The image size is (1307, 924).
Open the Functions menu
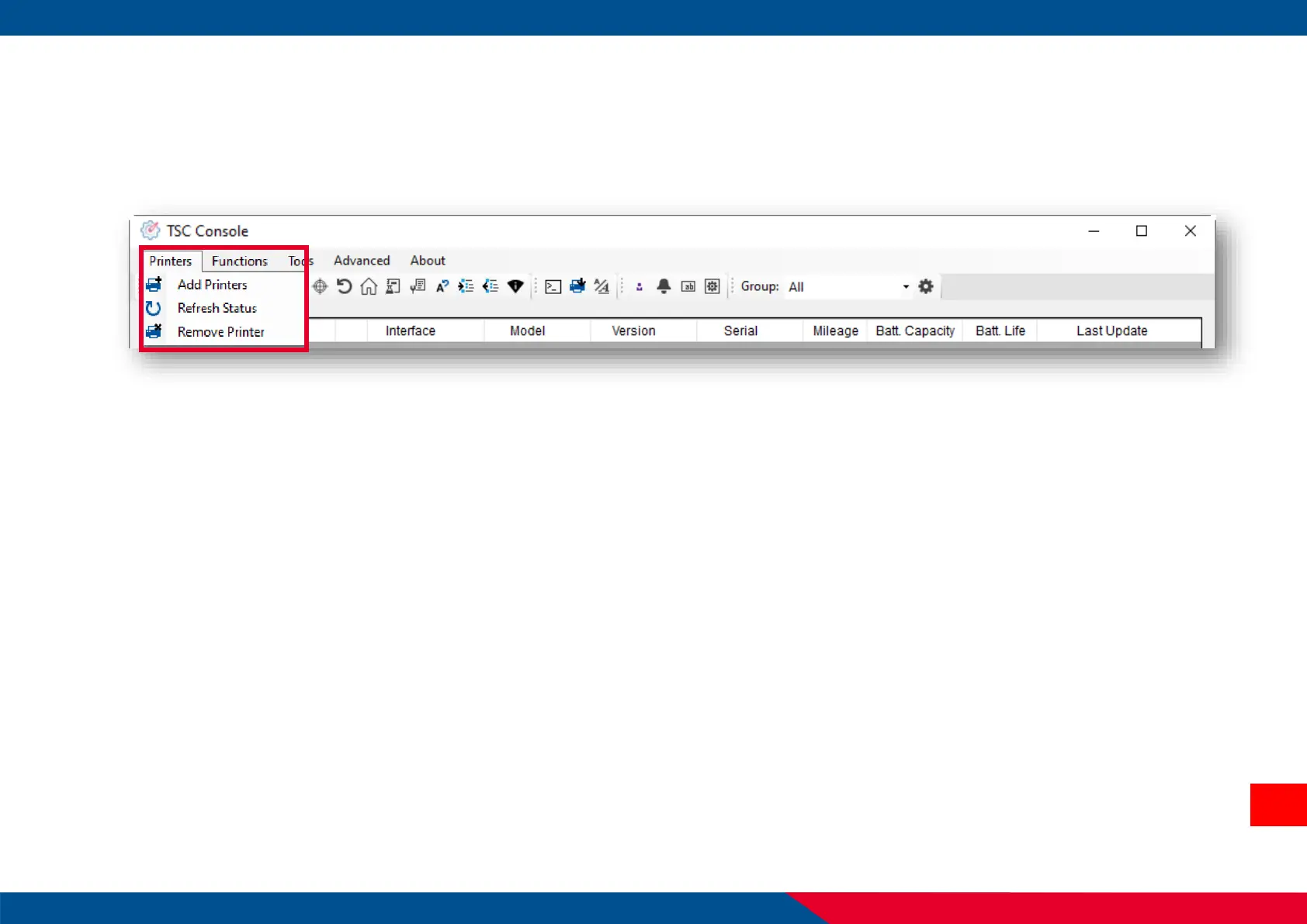[x=239, y=261]
